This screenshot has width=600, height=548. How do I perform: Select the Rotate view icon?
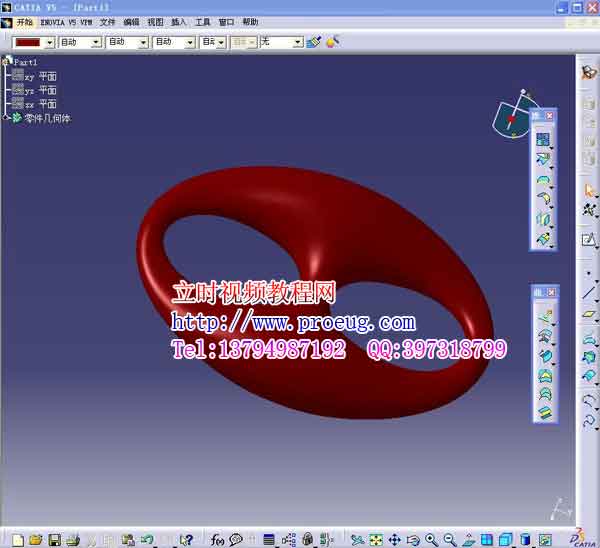click(413, 540)
